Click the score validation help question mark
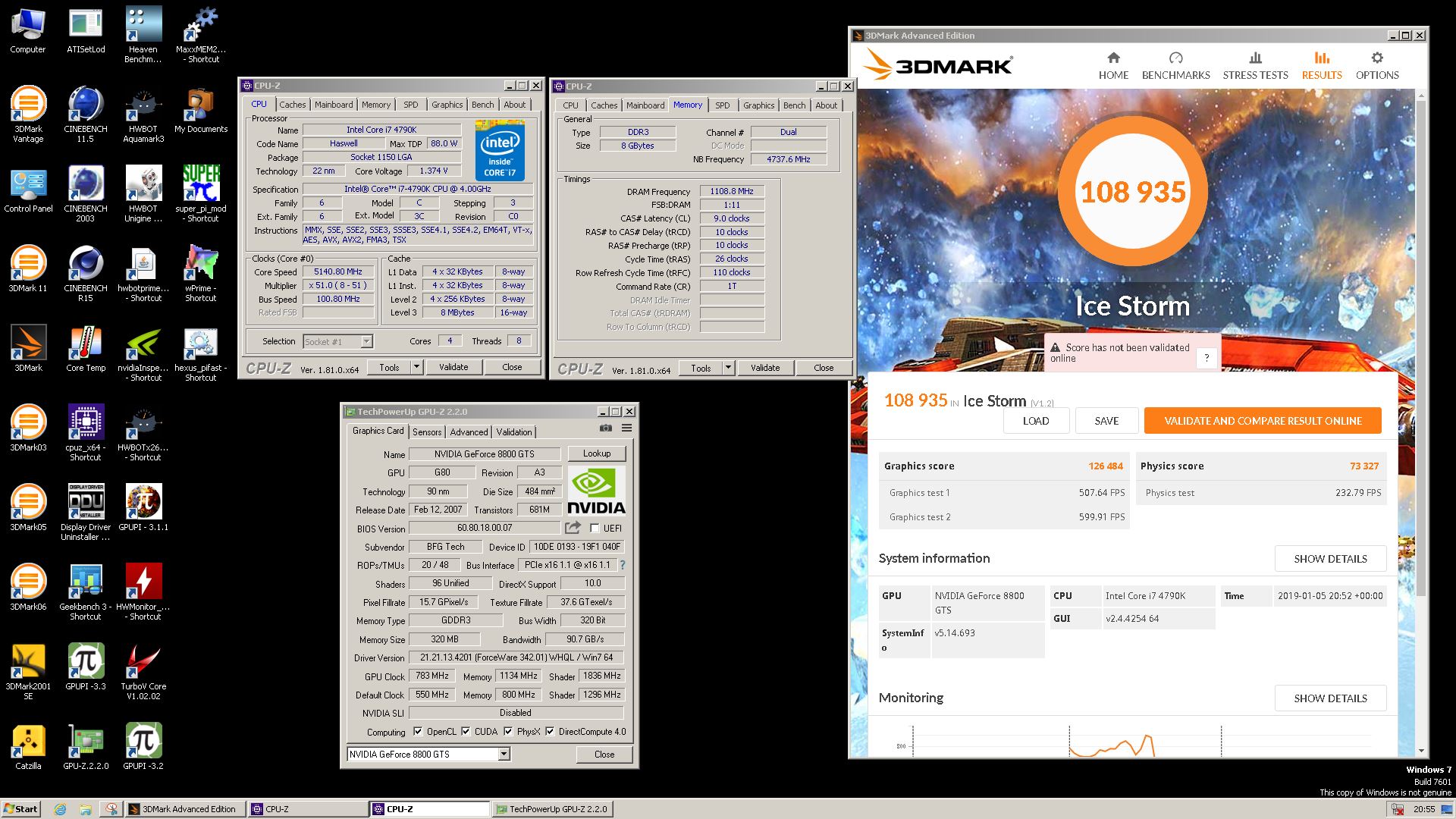1456x819 pixels. 1207,359
